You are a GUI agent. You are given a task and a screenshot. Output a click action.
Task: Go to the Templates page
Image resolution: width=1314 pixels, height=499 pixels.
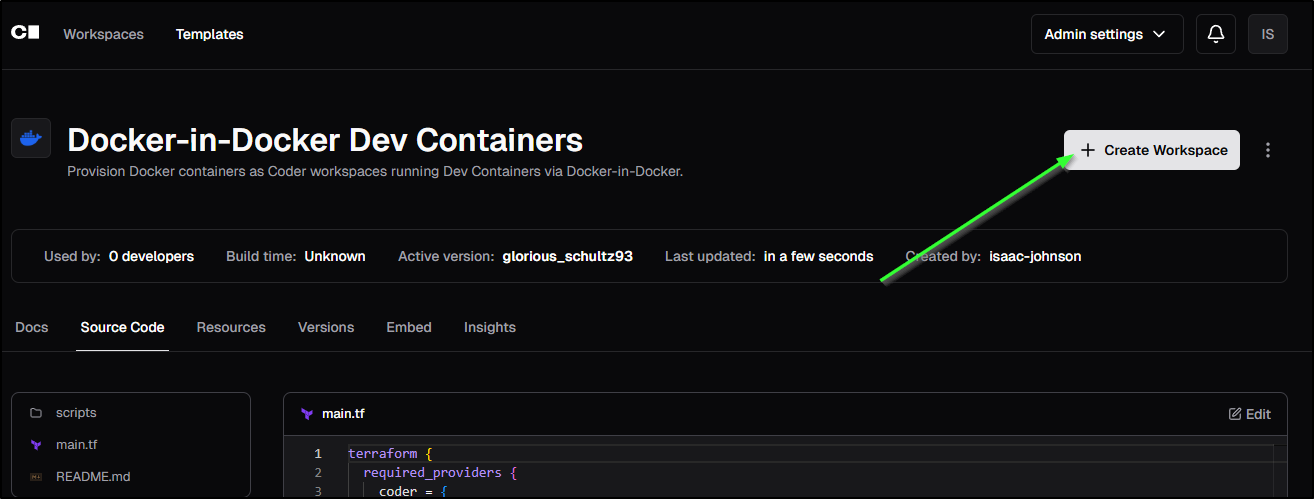pyautogui.click(x=209, y=34)
